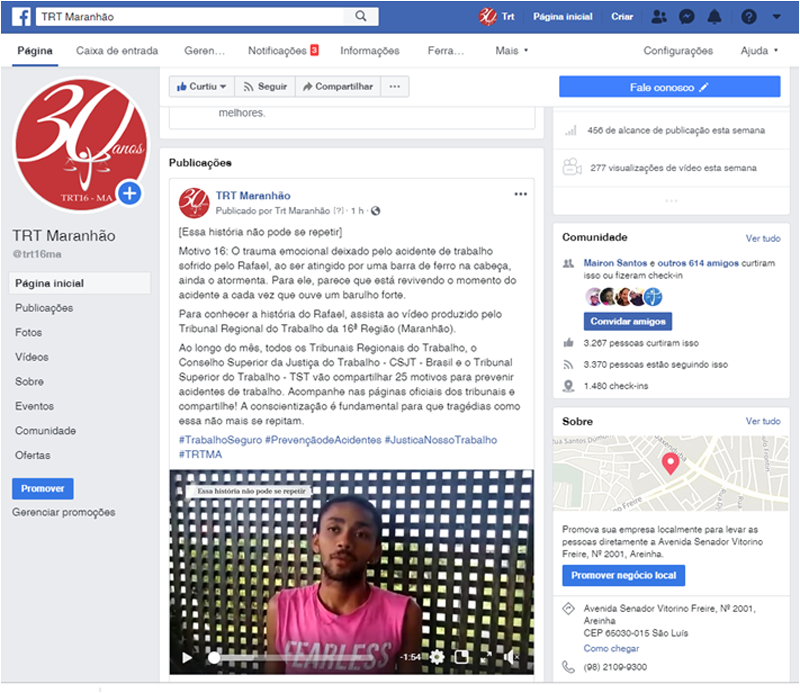Image resolution: width=800 pixels, height=693 pixels.
Task: Click the video camera views icon
Action: [x=571, y=166]
